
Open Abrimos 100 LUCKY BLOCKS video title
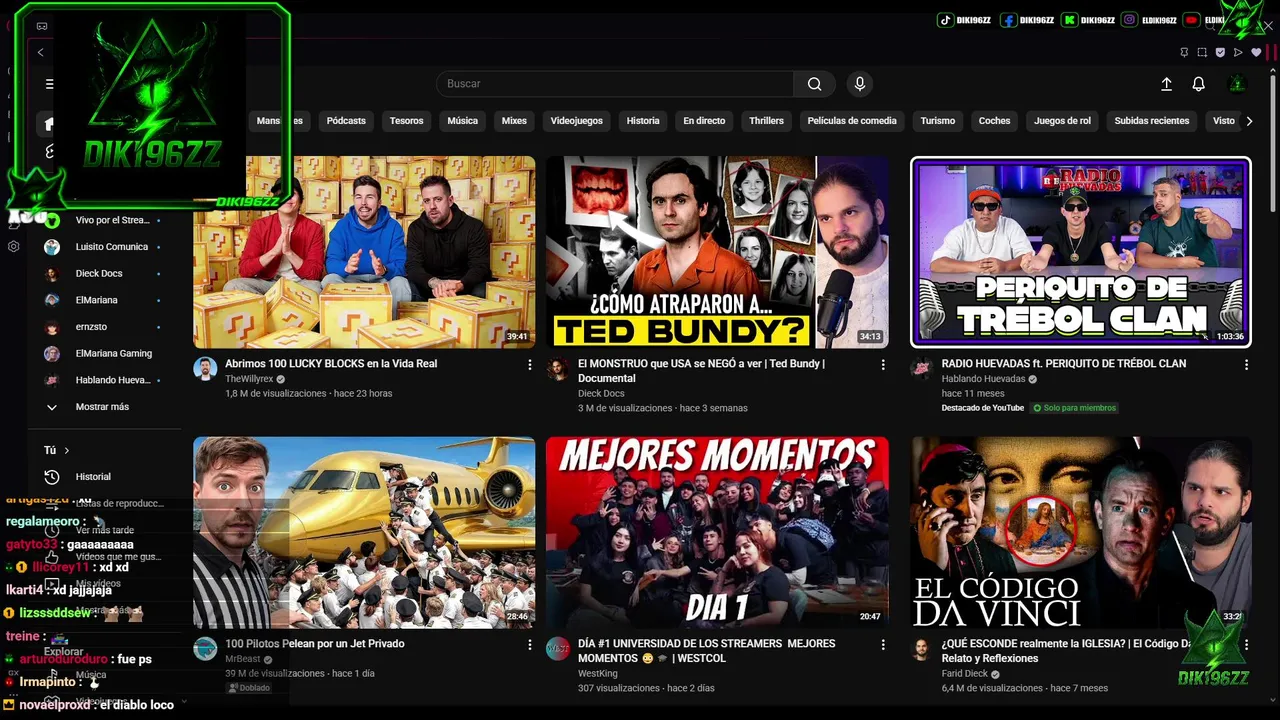(331, 364)
